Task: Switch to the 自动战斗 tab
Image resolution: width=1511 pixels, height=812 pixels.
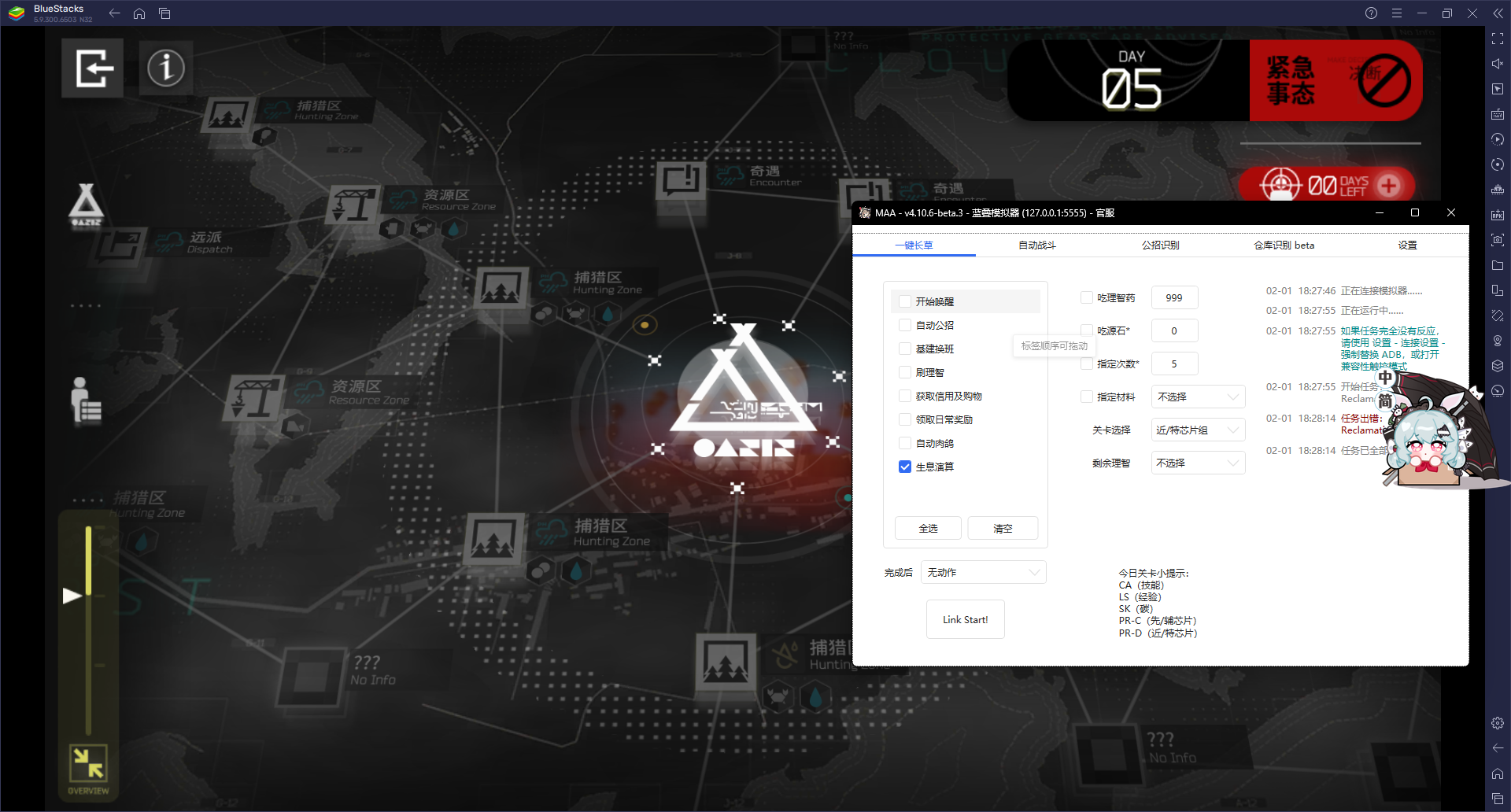Action: click(x=1037, y=245)
